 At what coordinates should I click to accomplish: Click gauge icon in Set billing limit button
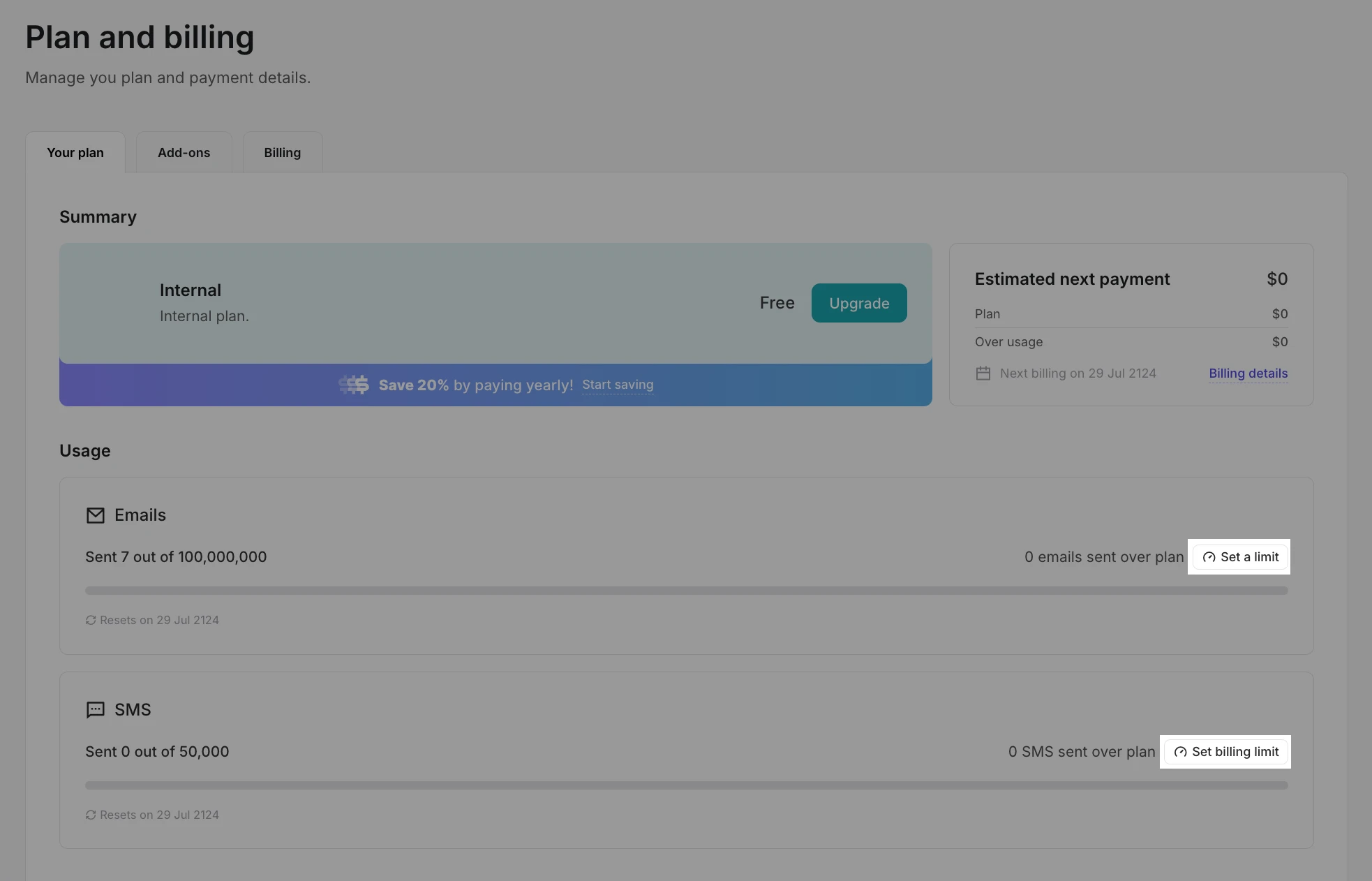[1180, 752]
